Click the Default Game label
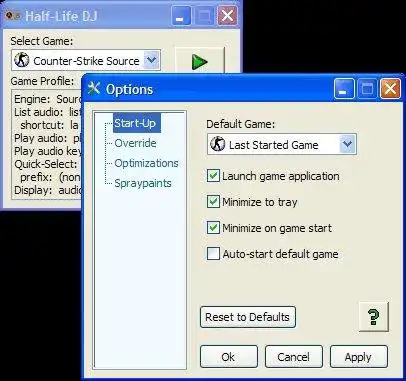 click(x=241, y=124)
